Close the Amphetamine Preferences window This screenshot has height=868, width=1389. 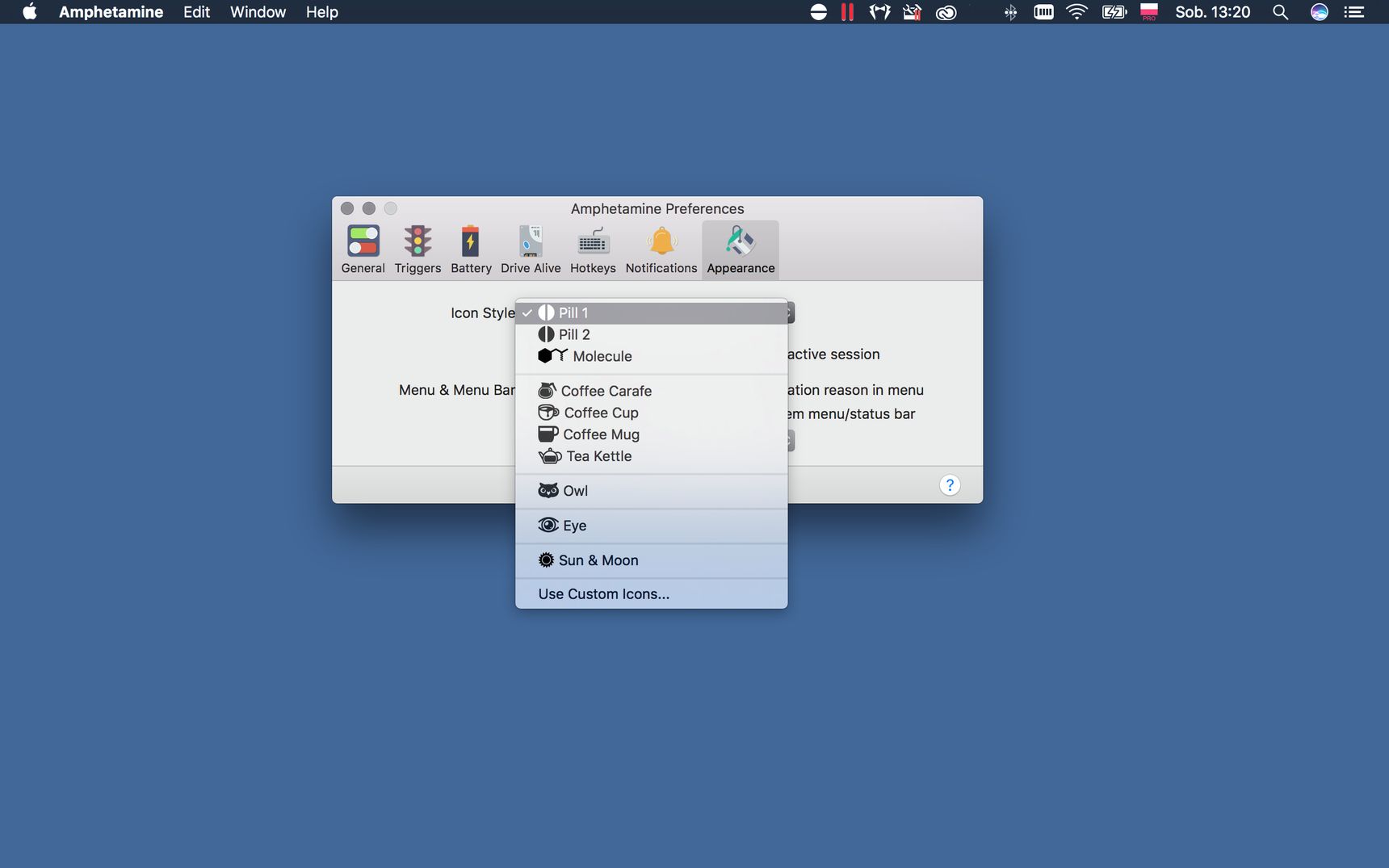click(x=347, y=208)
